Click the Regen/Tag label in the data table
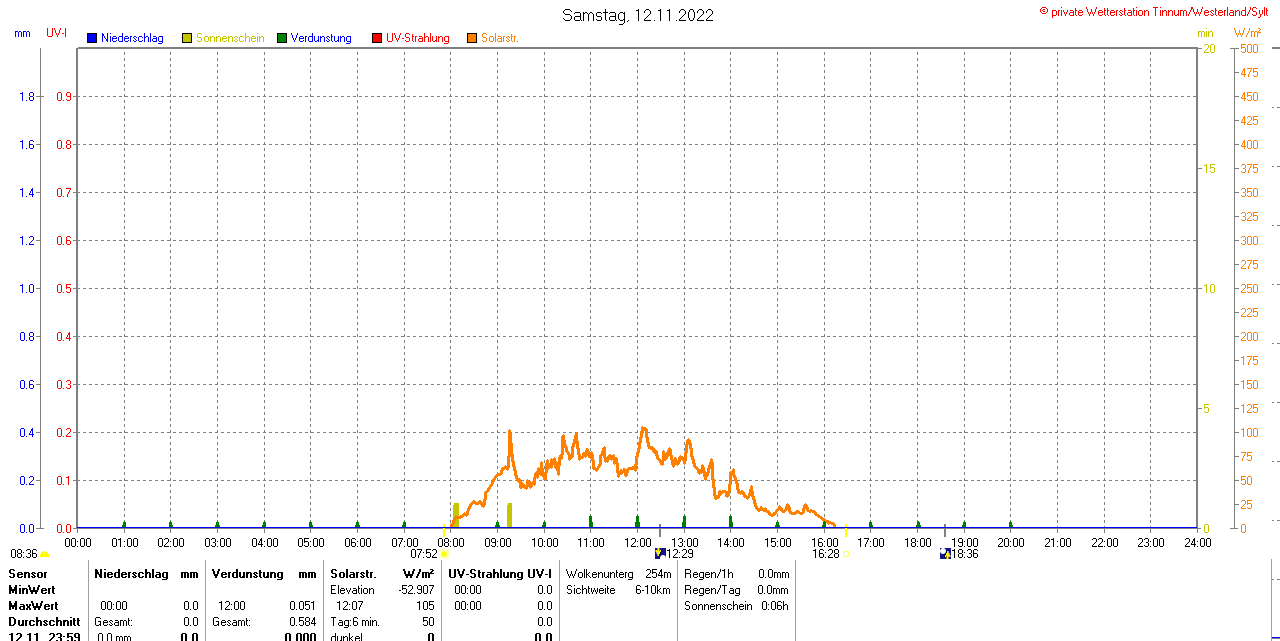 [x=711, y=590]
